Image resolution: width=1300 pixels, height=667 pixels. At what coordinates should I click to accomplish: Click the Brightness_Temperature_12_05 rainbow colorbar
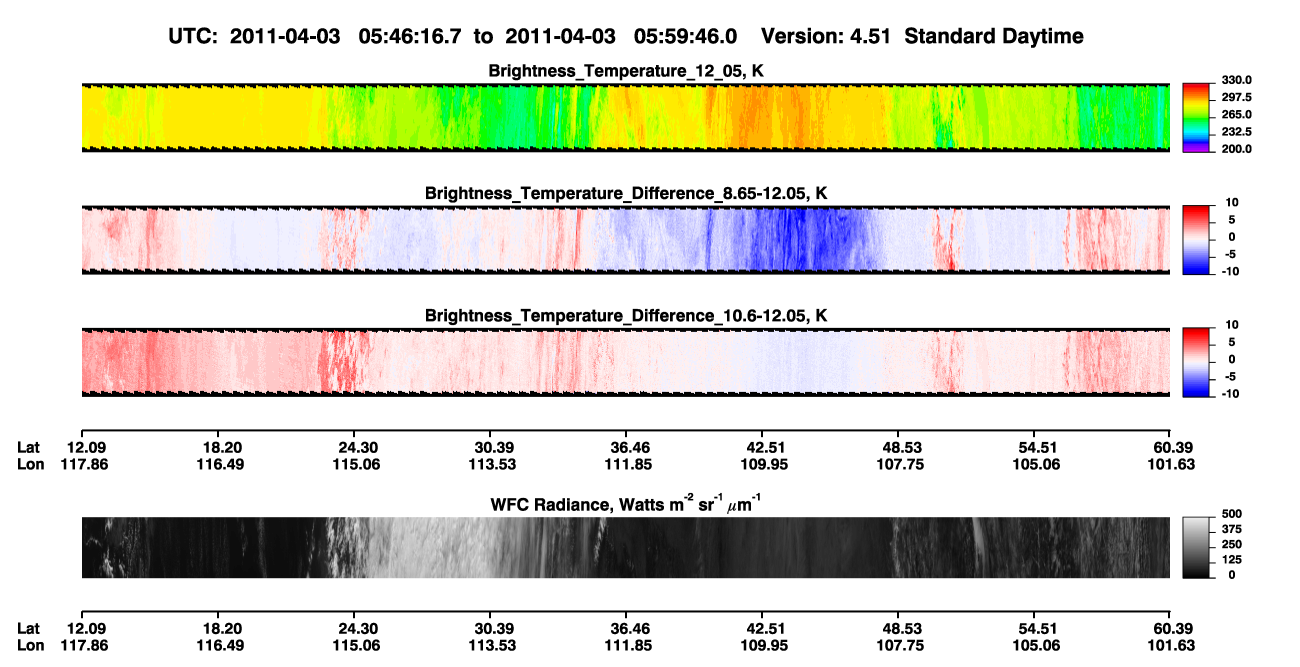(1195, 117)
